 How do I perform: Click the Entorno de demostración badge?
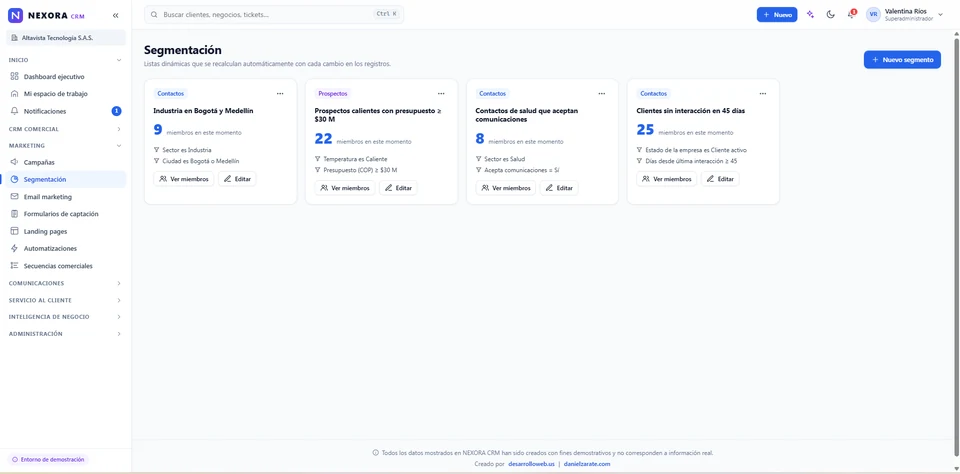click(x=48, y=459)
